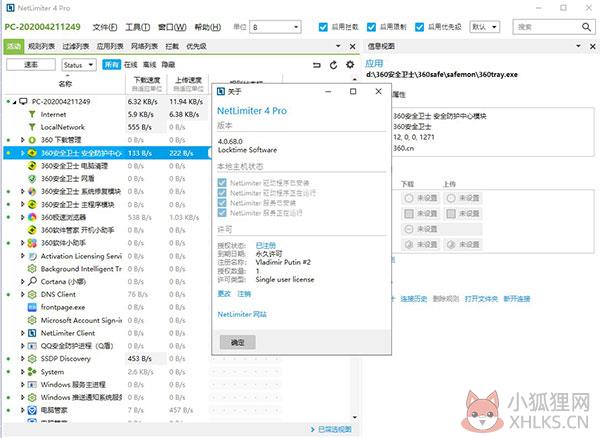
Task: Open the 默认 dropdown in top bar
Action: pyautogui.click(x=484, y=27)
